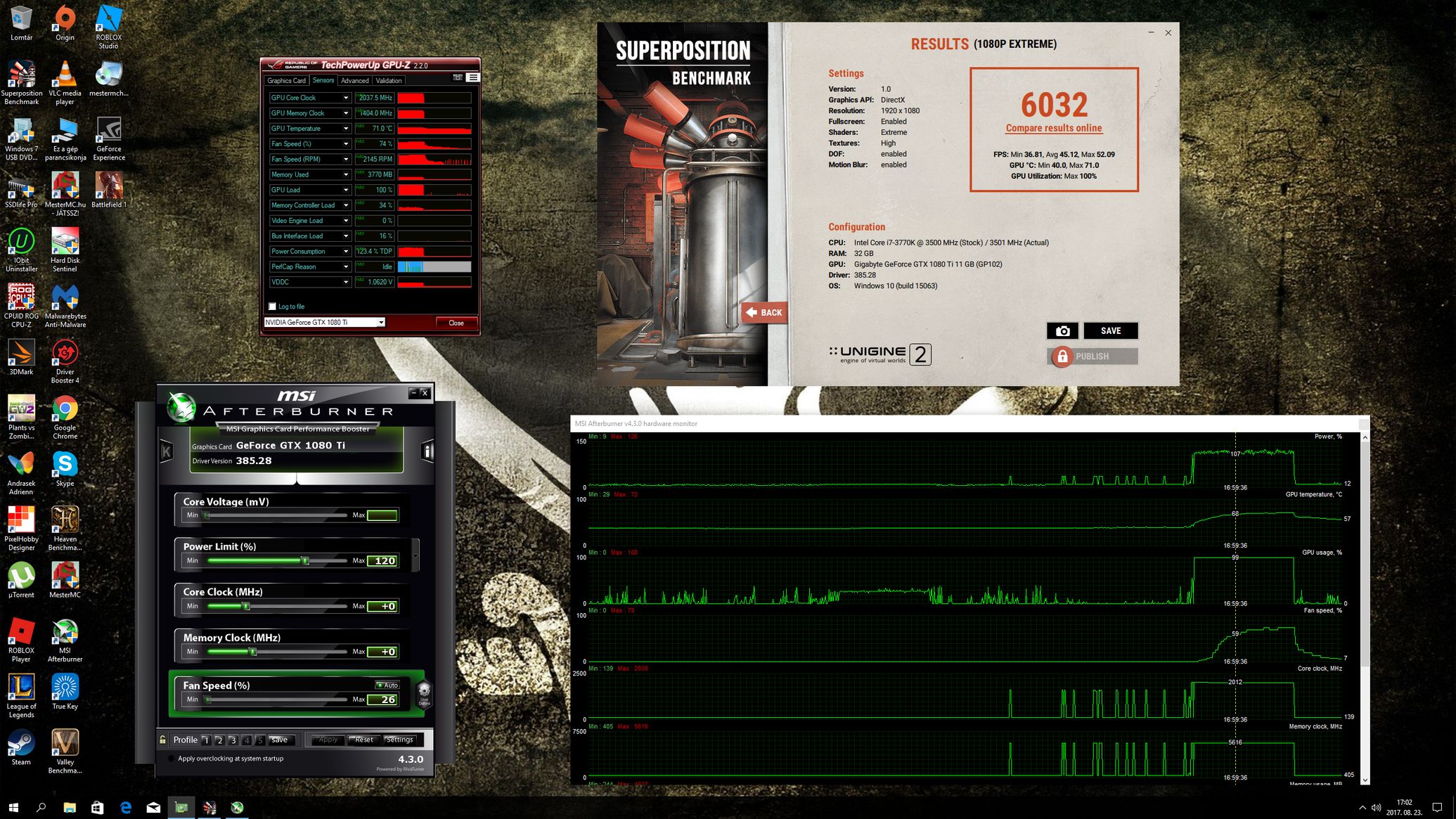The height and width of the screenshot is (819, 1456).
Task: Open Skype desktop icon
Action: (65, 469)
